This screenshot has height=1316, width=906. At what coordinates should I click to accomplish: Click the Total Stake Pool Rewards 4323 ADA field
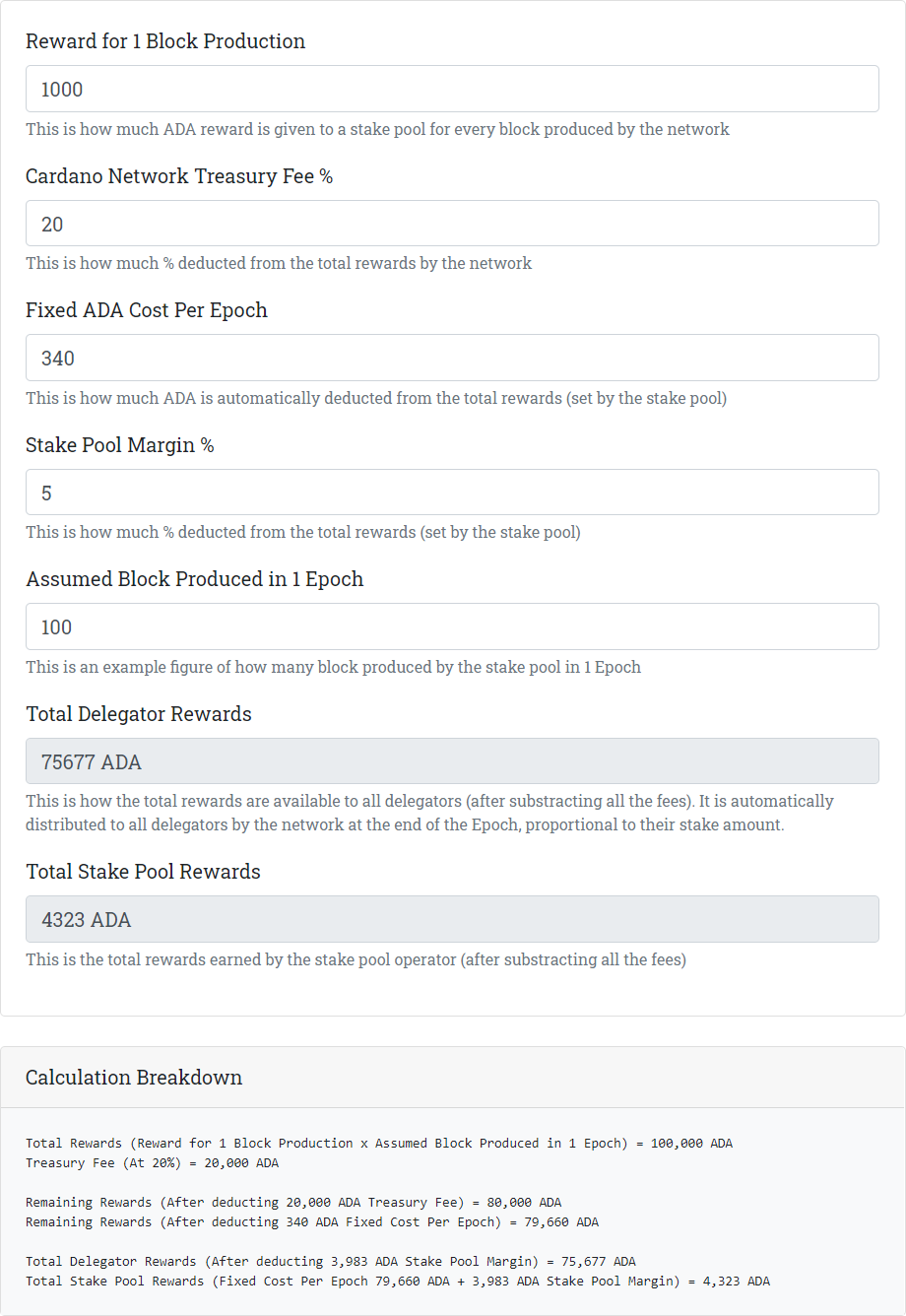(x=452, y=919)
